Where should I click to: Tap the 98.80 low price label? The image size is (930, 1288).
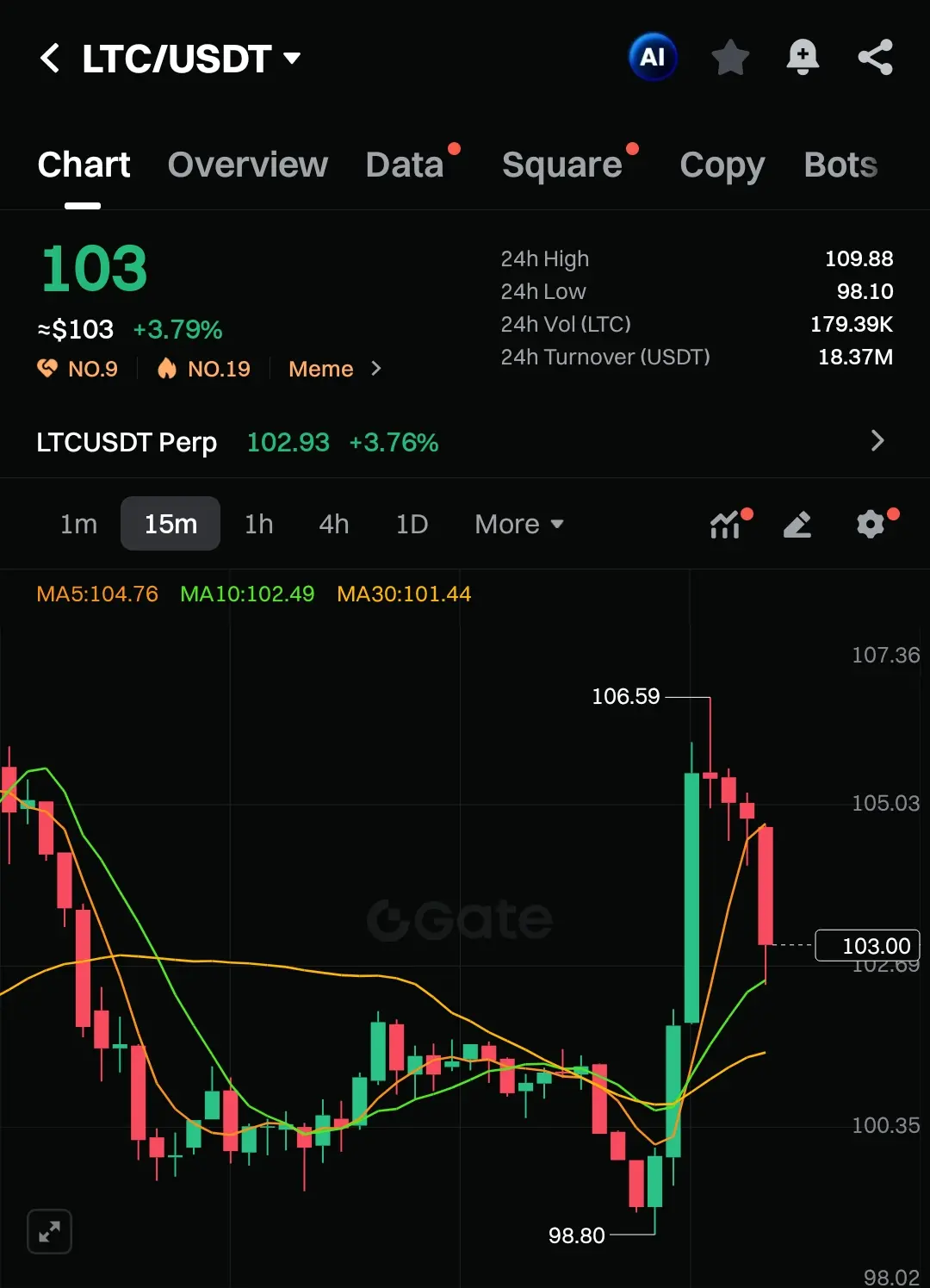tap(577, 1235)
